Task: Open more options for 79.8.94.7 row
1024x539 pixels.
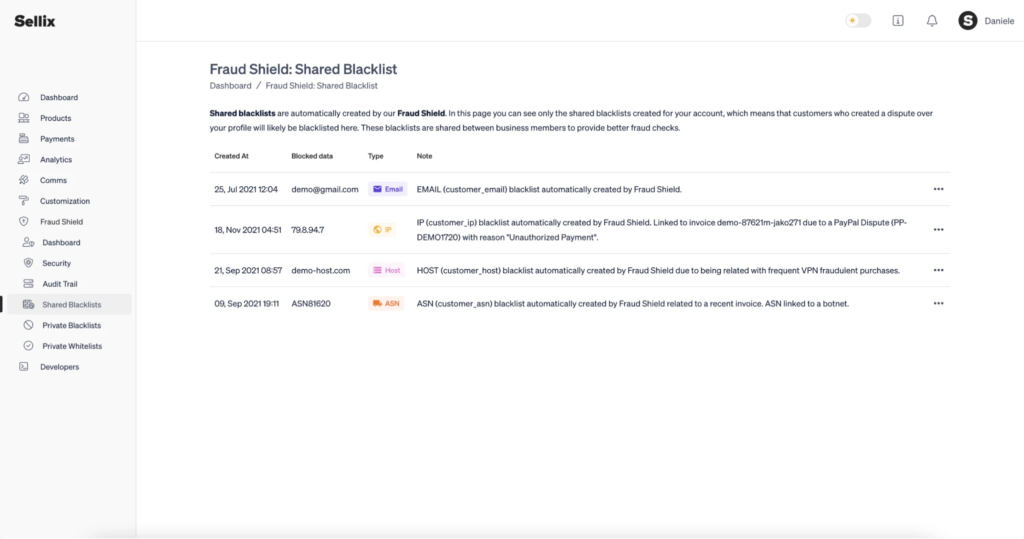Action: (x=938, y=229)
